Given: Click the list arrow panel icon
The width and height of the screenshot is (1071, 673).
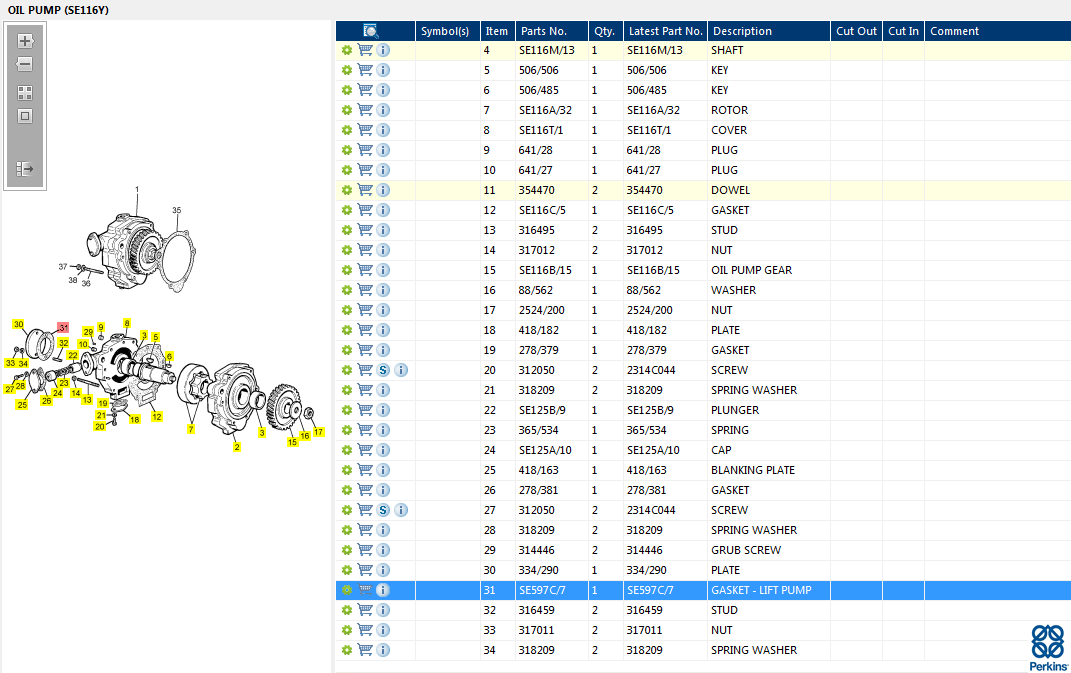Looking at the screenshot, I should pos(25,169).
